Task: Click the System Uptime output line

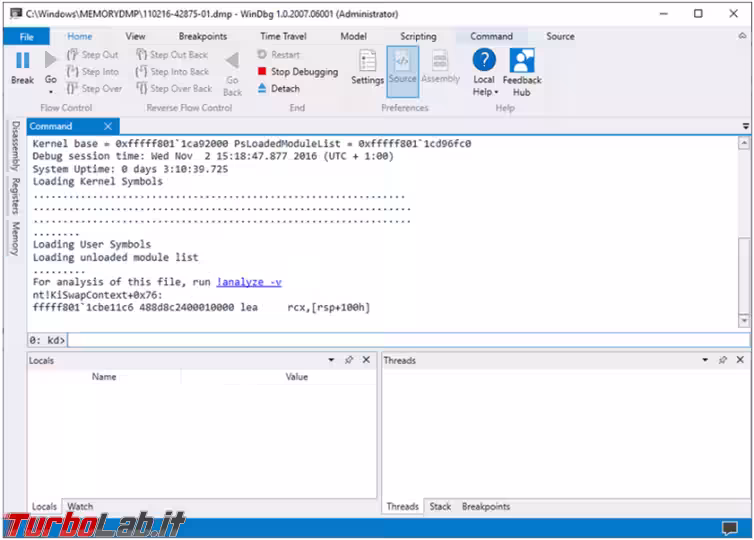Action: click(x=130, y=169)
